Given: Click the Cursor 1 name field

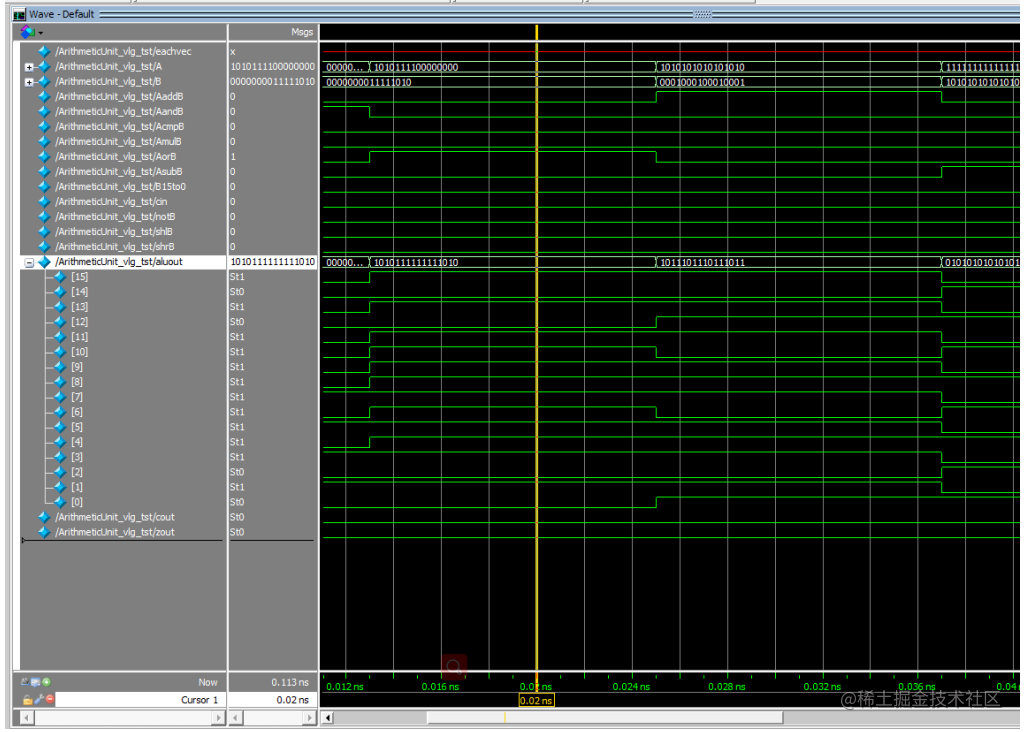Looking at the screenshot, I should [140, 699].
